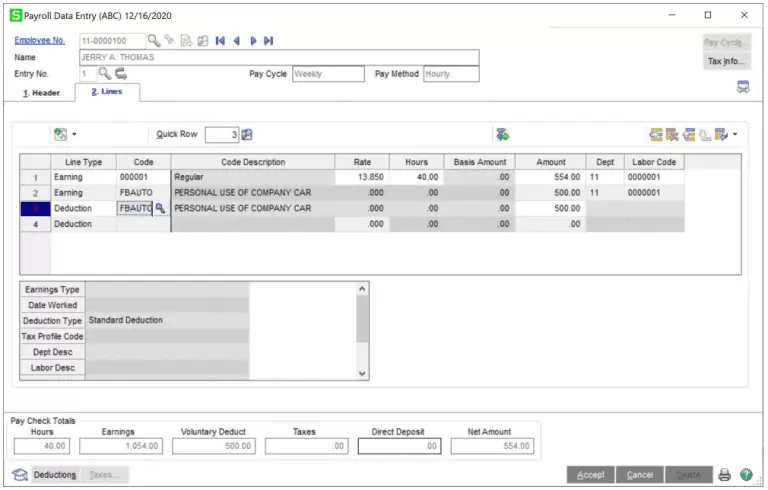
Task: Click the Amount column header
Action: click(551, 162)
